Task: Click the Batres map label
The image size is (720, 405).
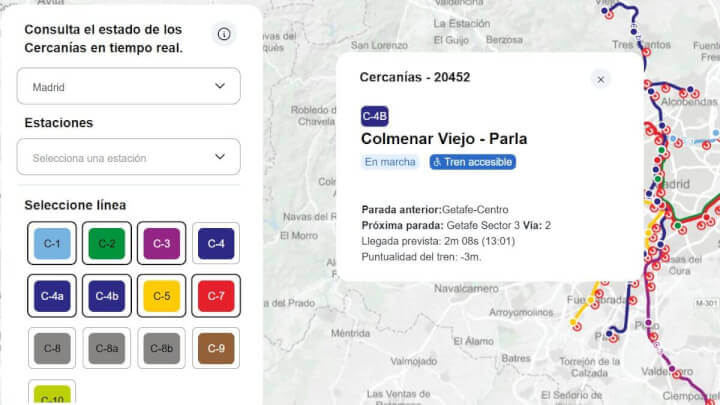Action: [x=516, y=358]
